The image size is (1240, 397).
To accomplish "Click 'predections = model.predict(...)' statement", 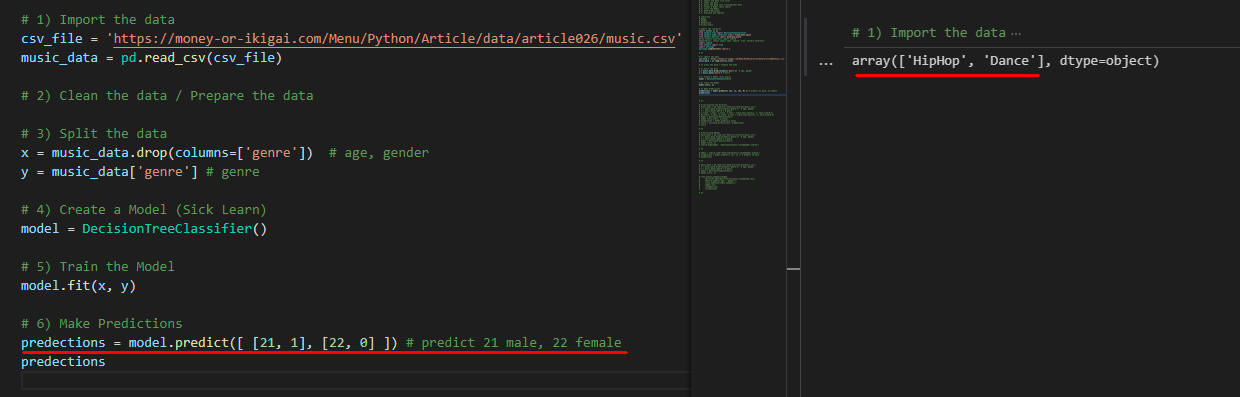I will pos(210,343).
